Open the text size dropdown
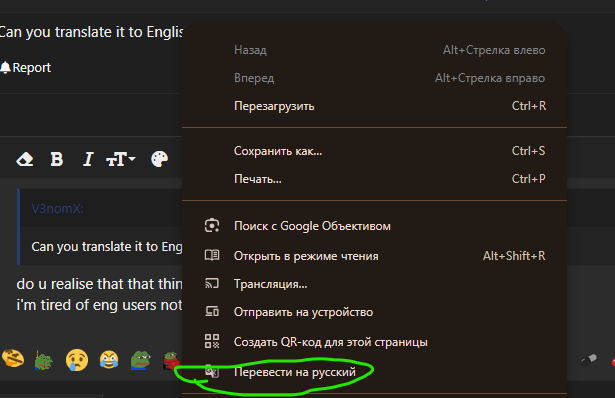 tap(120, 159)
